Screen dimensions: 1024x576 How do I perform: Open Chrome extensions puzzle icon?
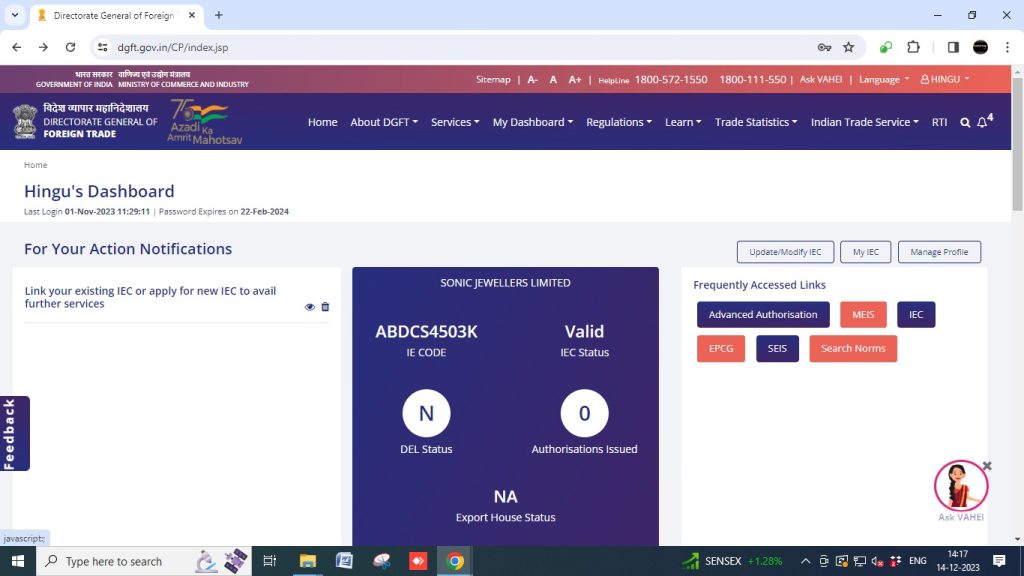pos(913,47)
